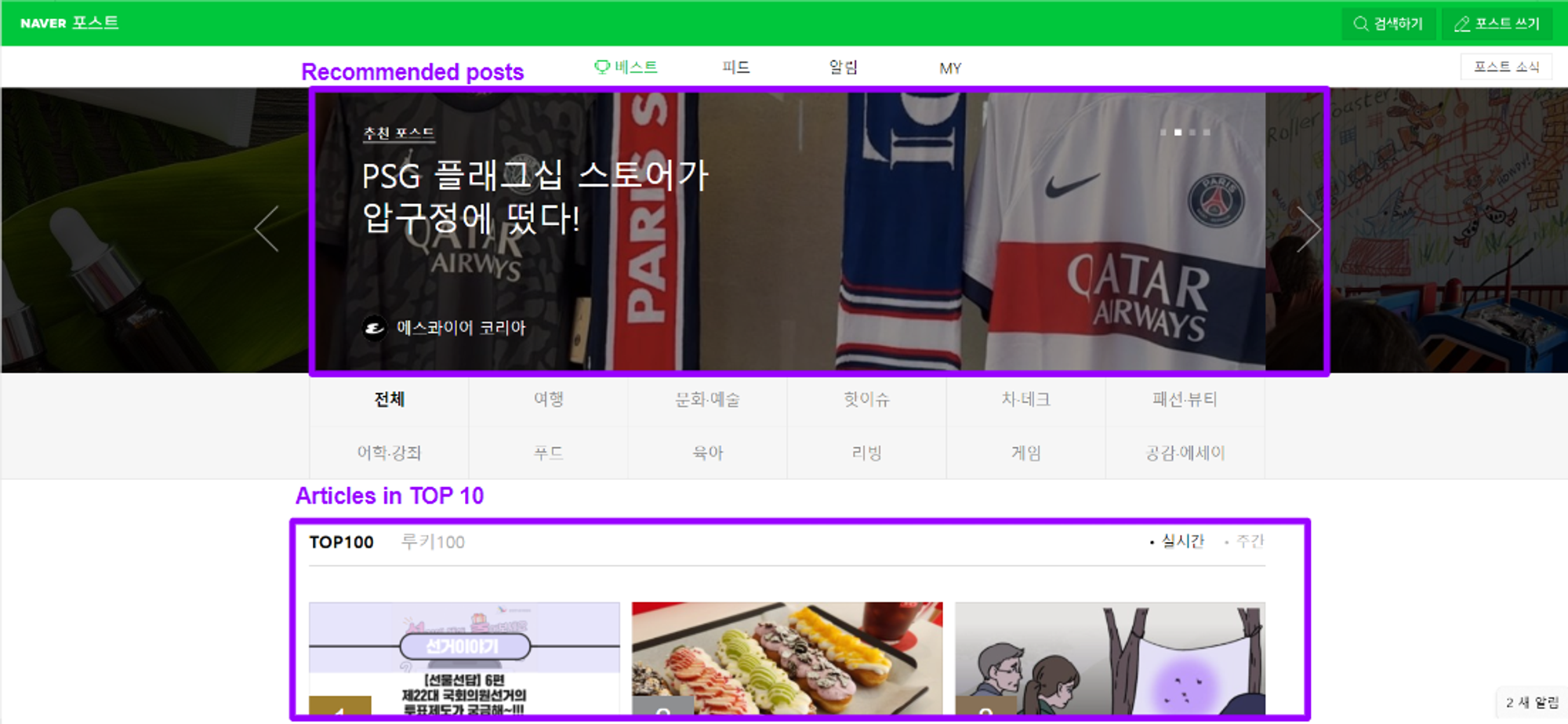
Task: Show next banner with right arrow
Action: click(1308, 228)
